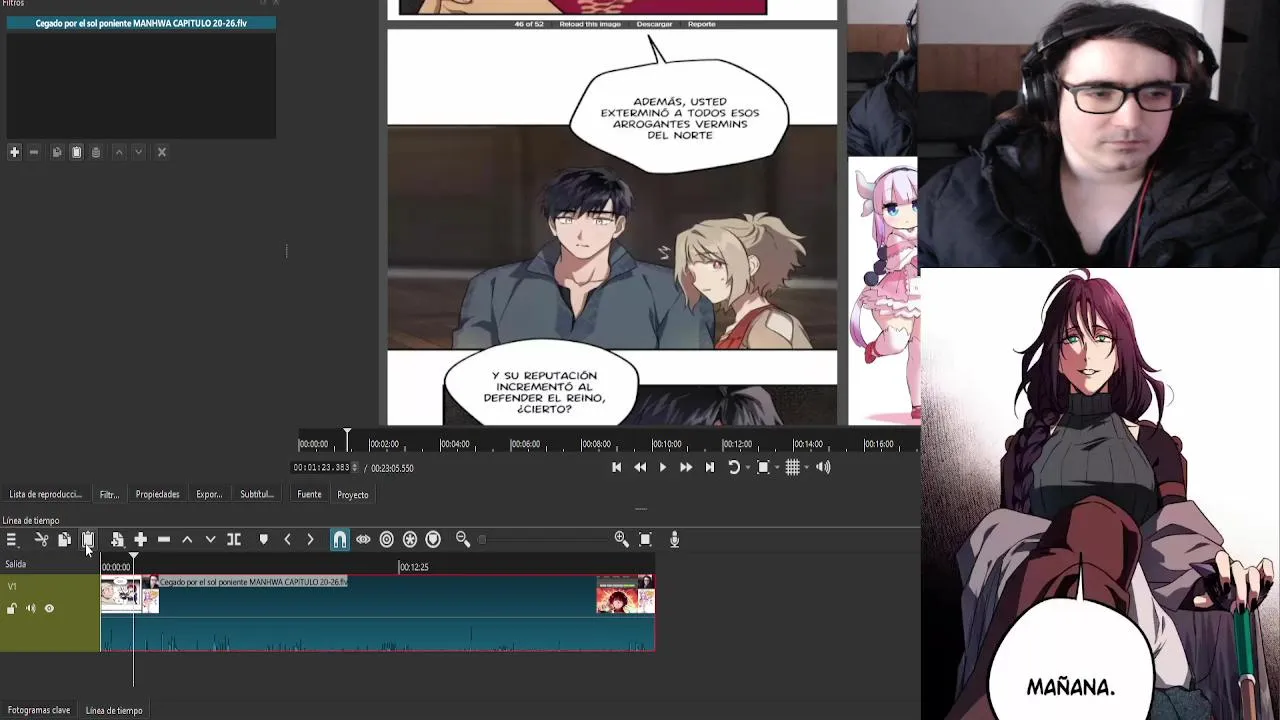
Task: Record audio with microphone icon
Action: (674, 539)
